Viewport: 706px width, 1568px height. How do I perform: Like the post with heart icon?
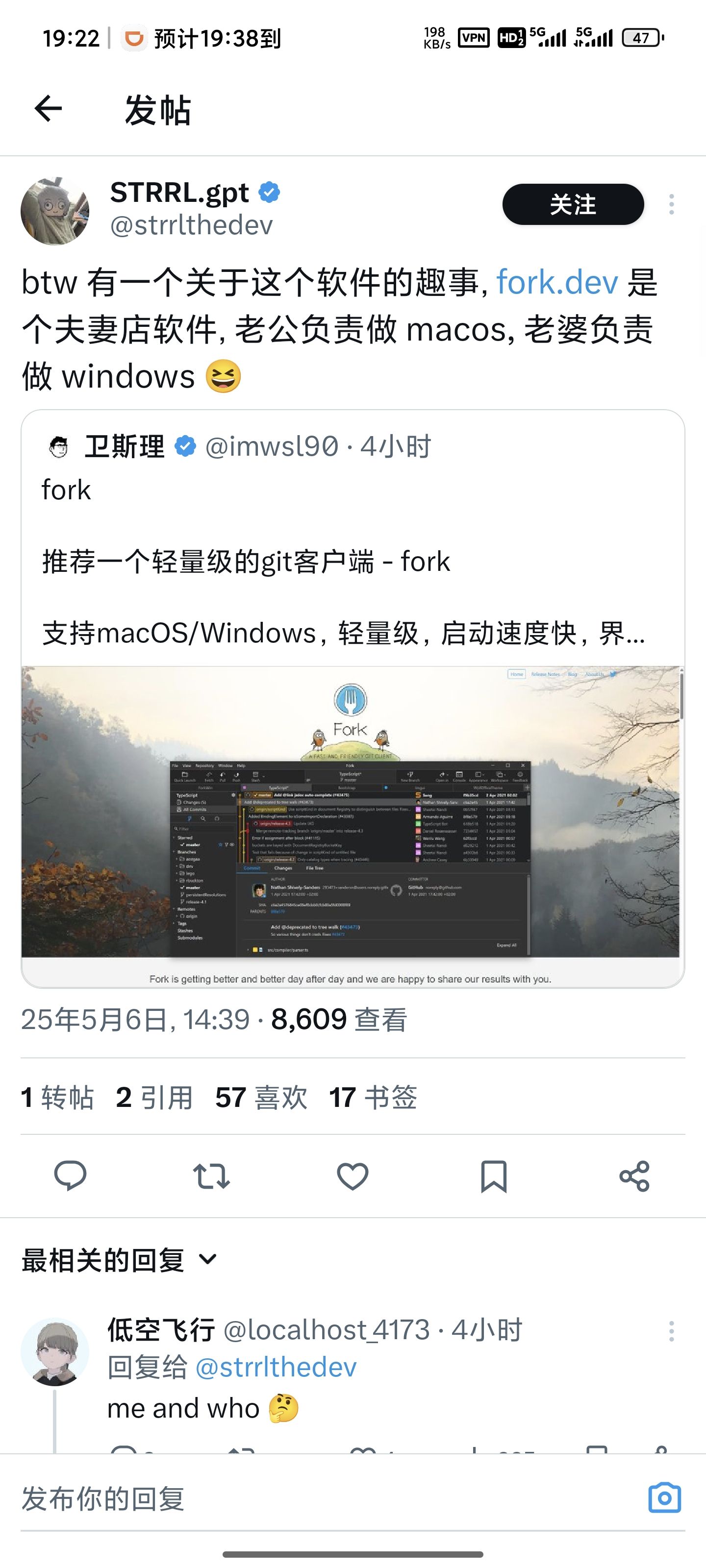coord(353,1176)
